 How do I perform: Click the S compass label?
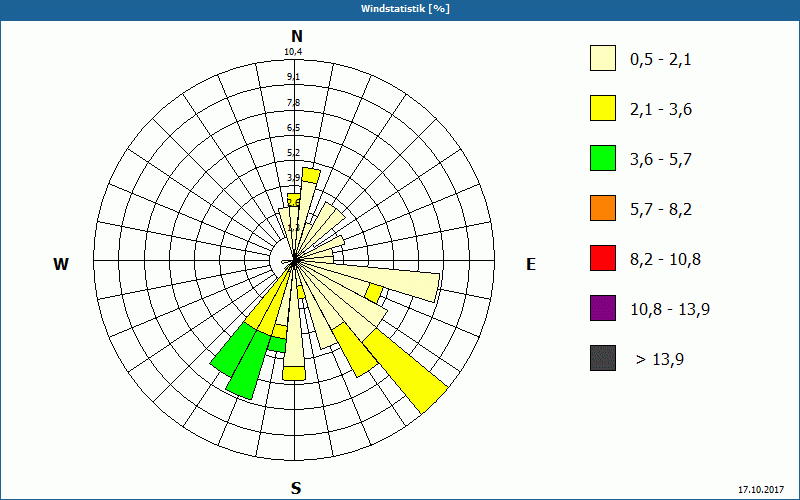click(296, 488)
